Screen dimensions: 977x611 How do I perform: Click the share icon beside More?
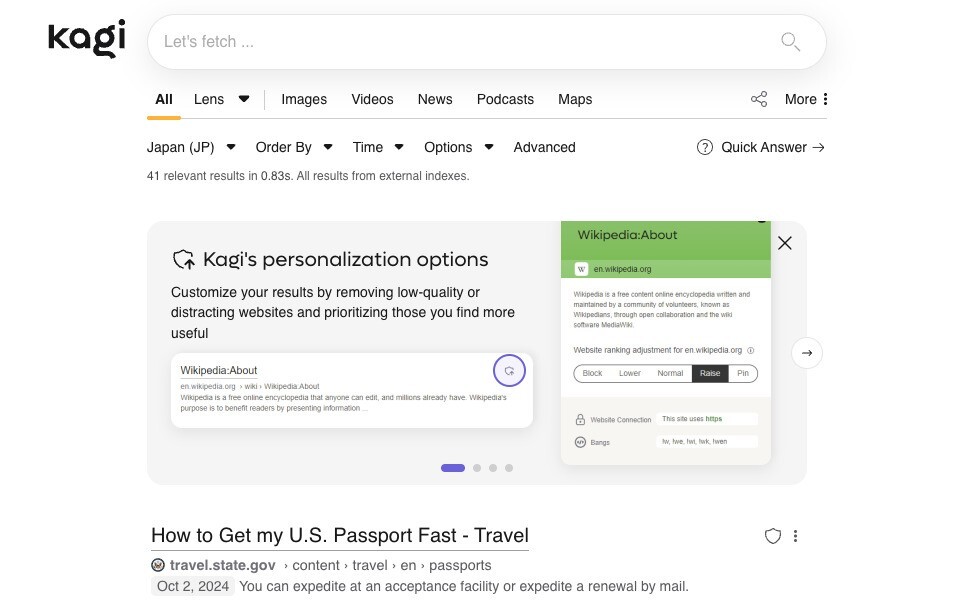pos(759,99)
